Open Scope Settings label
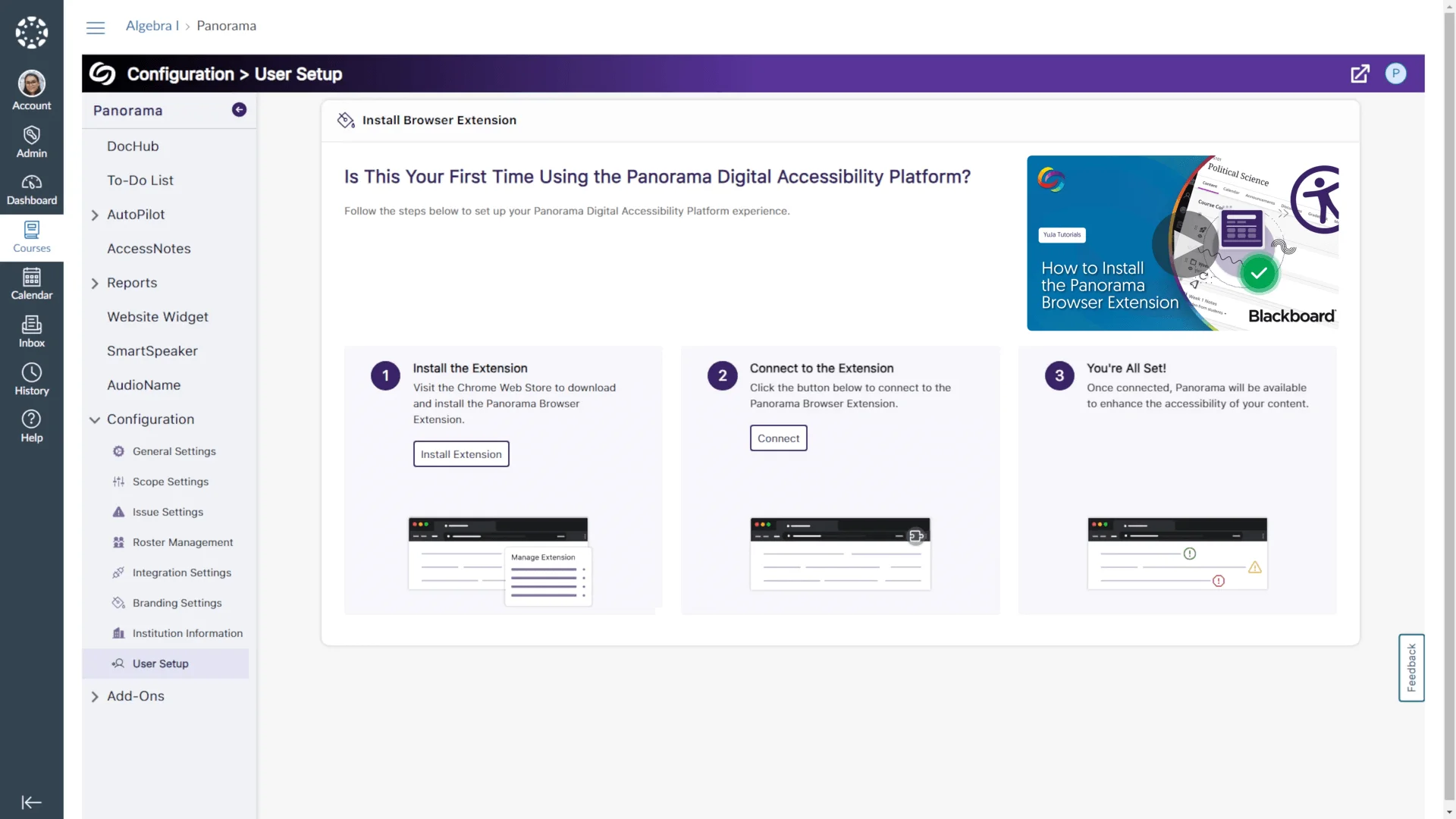 (171, 482)
